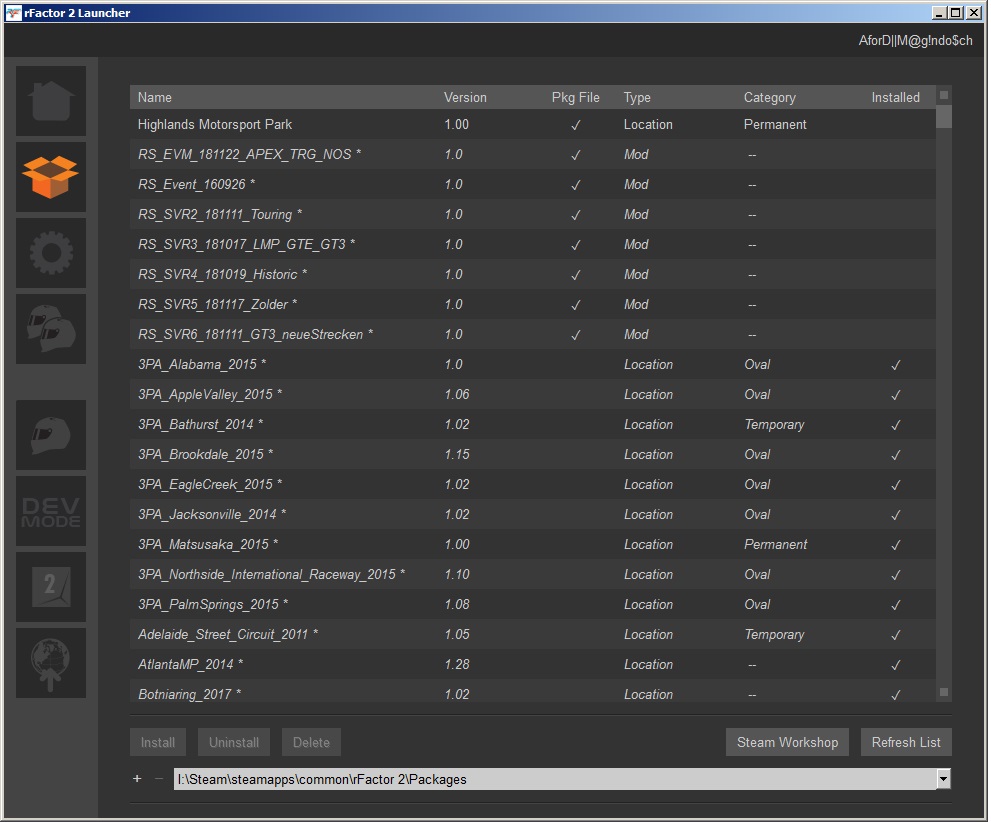Select the orange Packages box icon
Screen dimensions: 991x822
50,177
